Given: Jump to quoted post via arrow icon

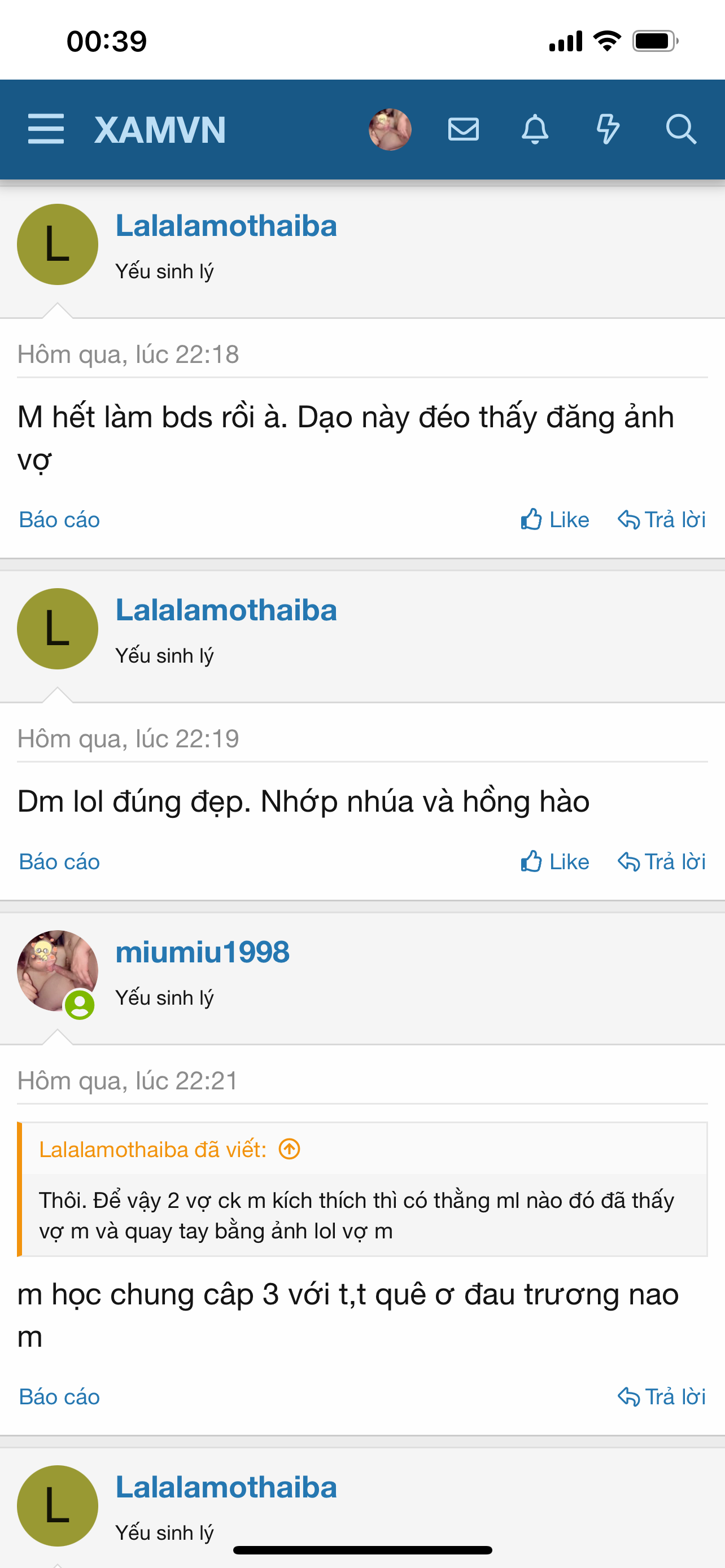Looking at the screenshot, I should [289, 1149].
